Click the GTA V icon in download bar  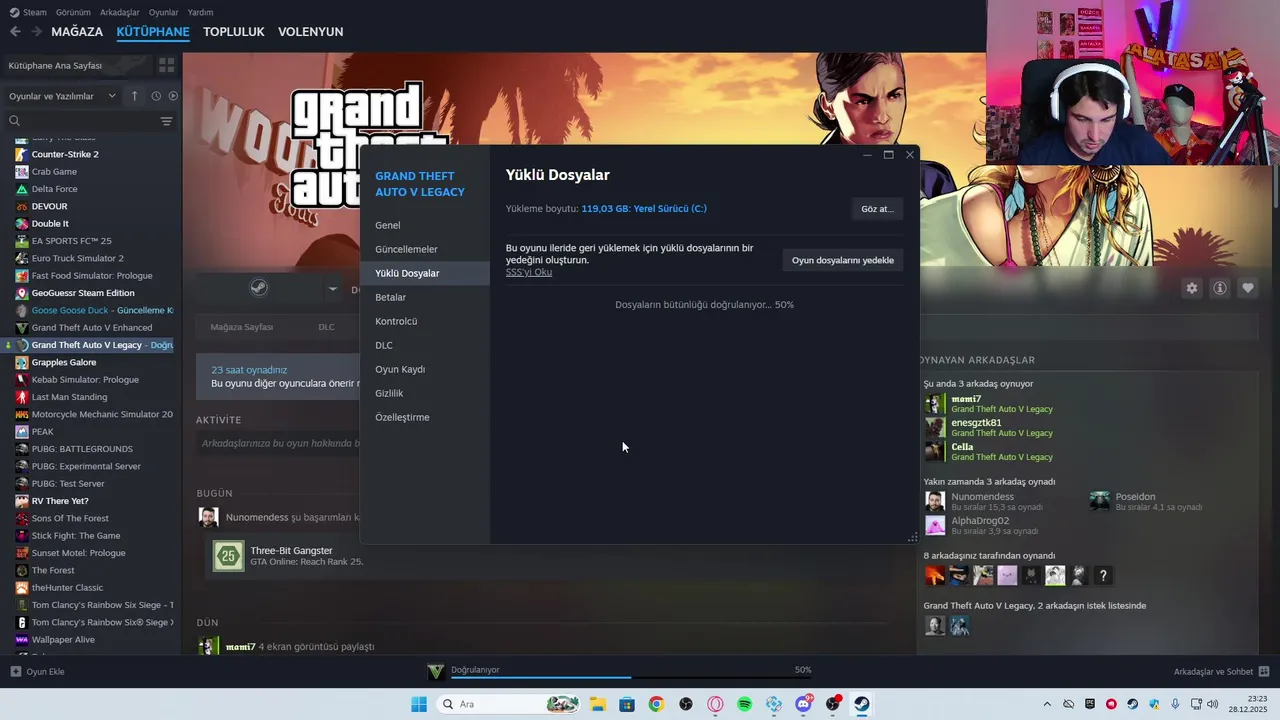click(x=435, y=671)
